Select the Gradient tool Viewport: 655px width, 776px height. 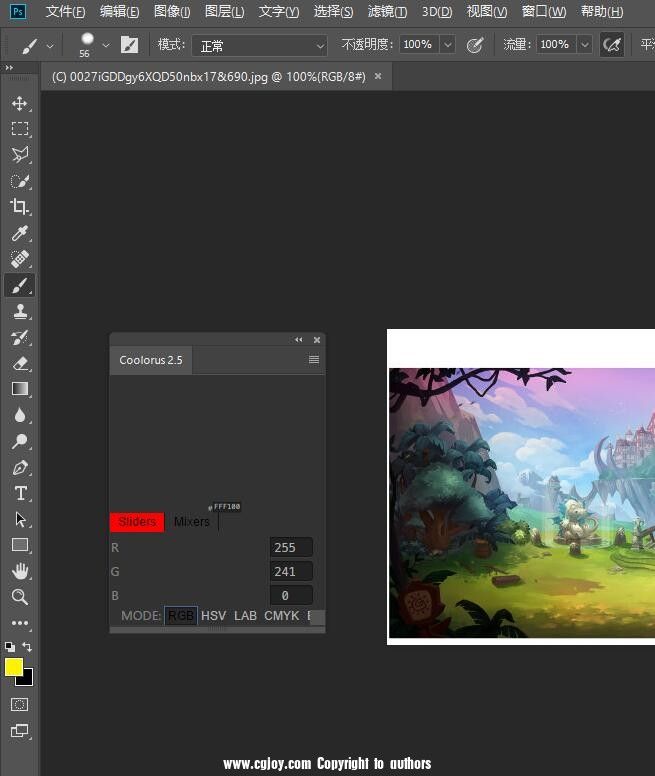coord(19,389)
